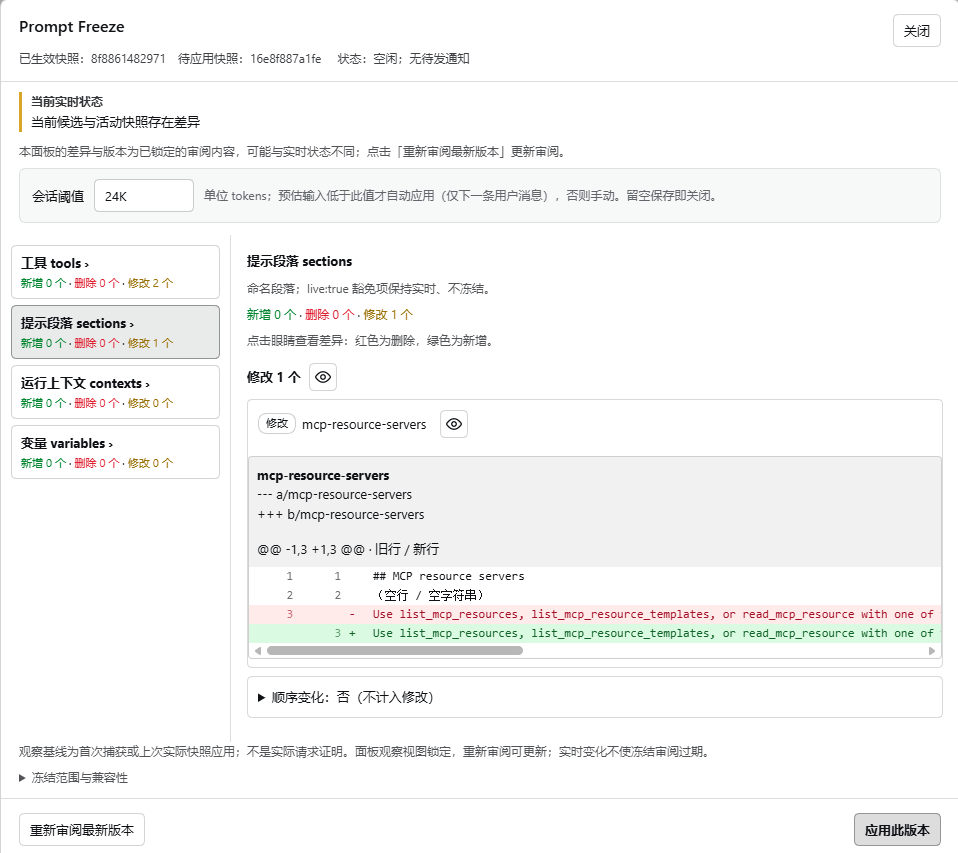Open the 运行上下文 contexts category
Image resolution: width=958 pixels, height=853 pixels.
tap(115, 392)
